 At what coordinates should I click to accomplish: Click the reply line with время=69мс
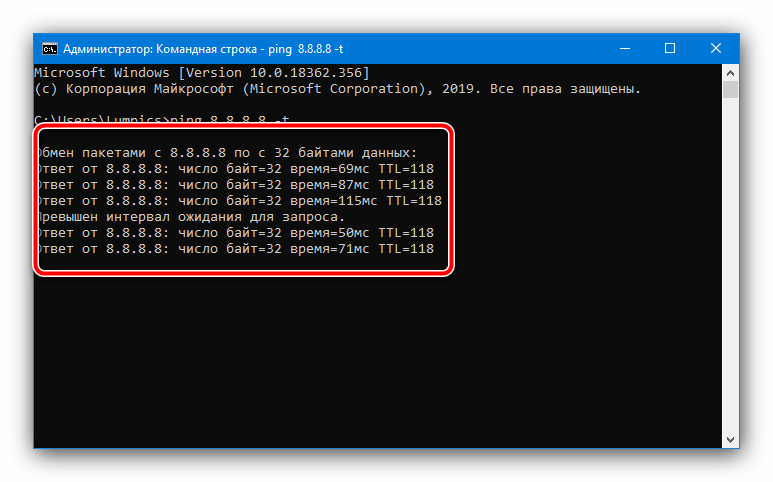pyautogui.click(x=236, y=169)
